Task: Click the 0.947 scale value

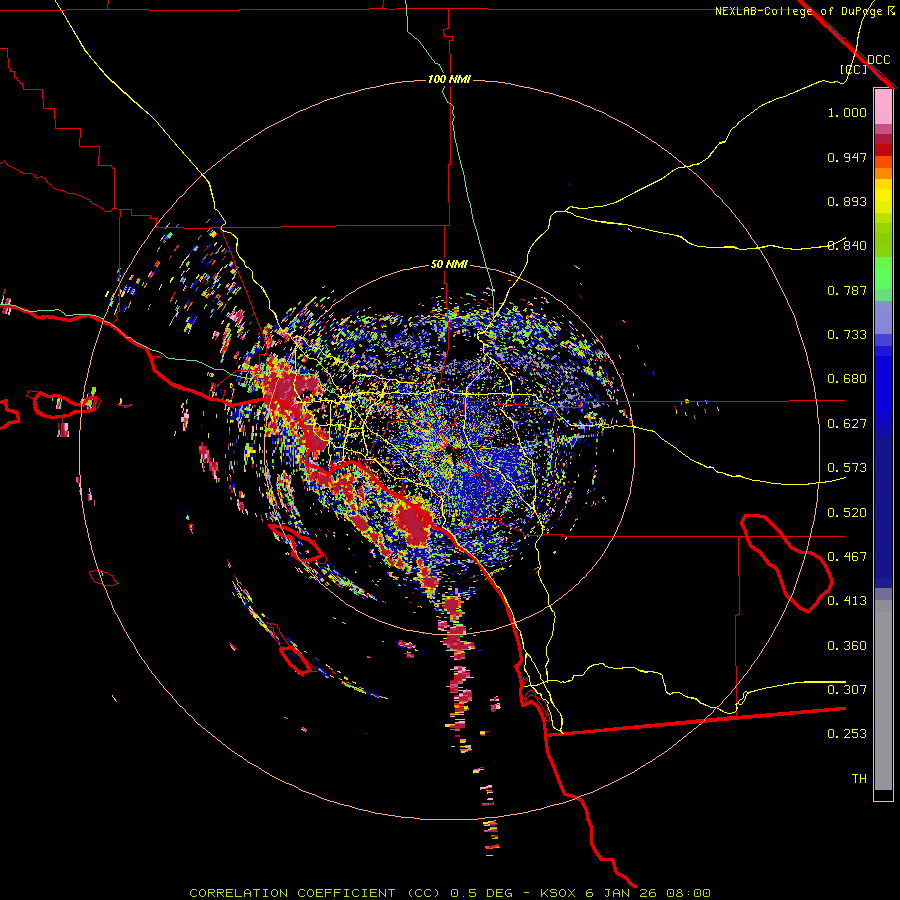Action: pyautogui.click(x=847, y=157)
